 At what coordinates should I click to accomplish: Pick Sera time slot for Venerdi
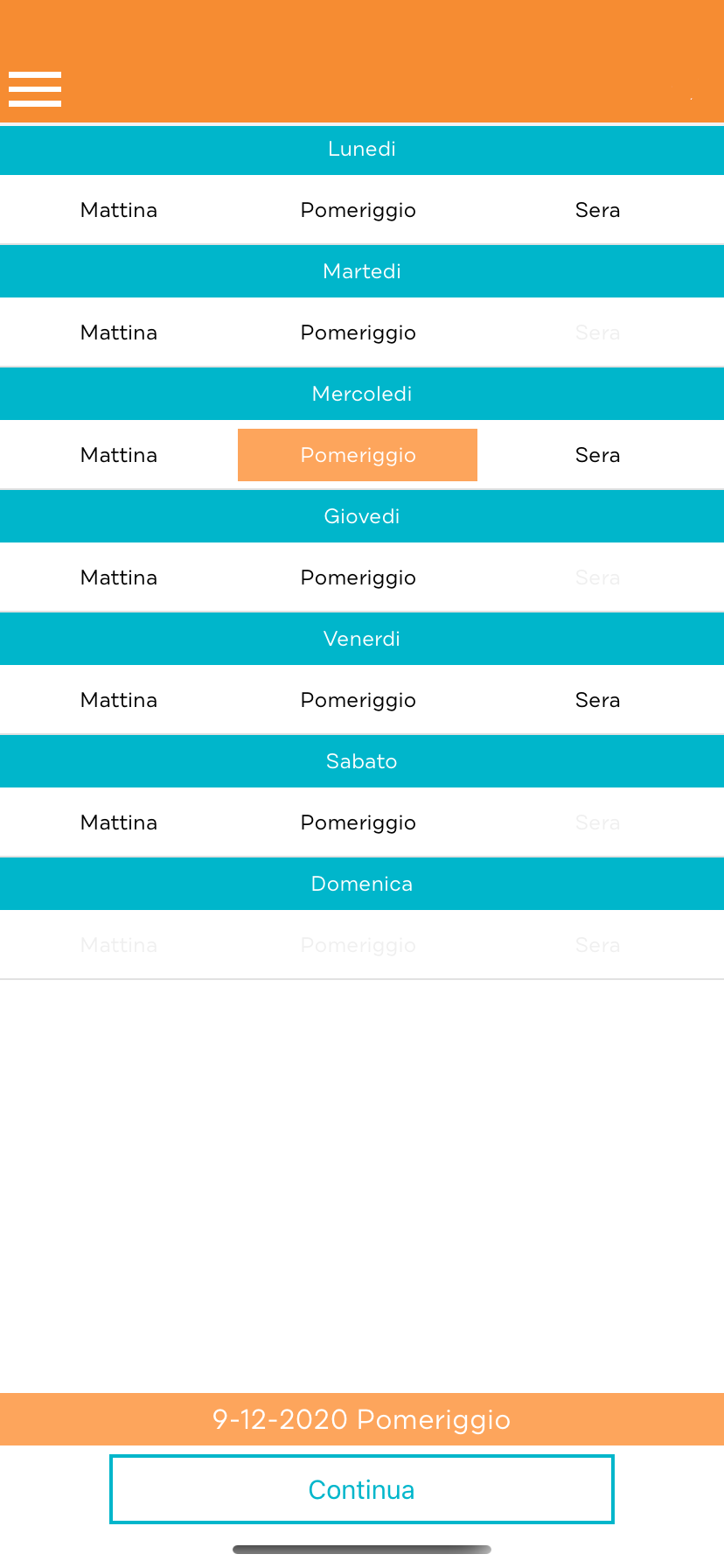(597, 700)
